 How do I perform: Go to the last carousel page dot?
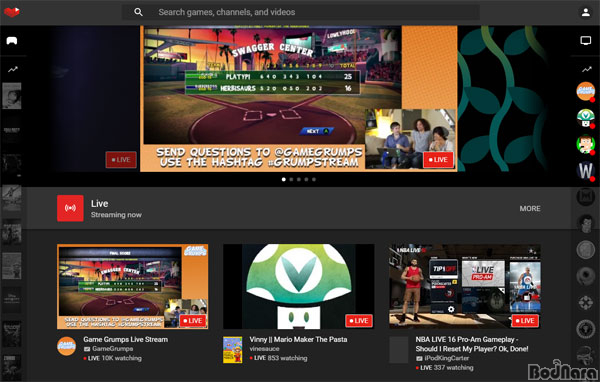point(314,179)
